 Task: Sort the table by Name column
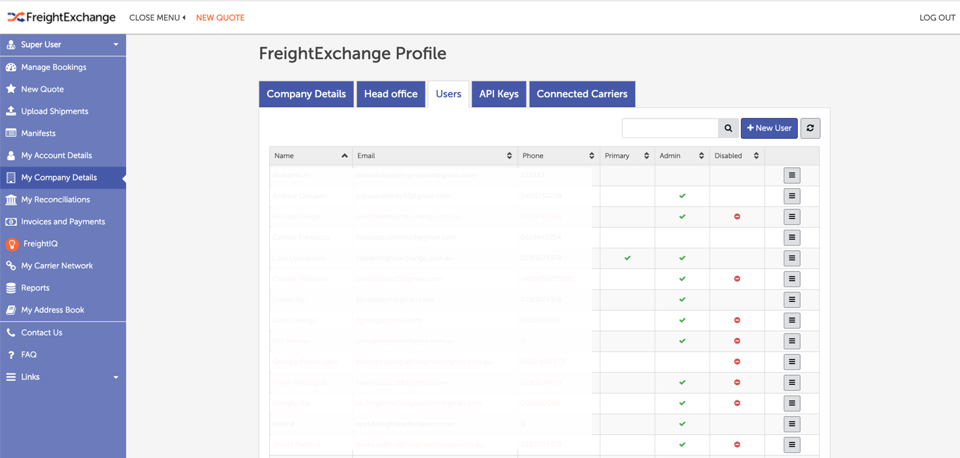coord(311,156)
